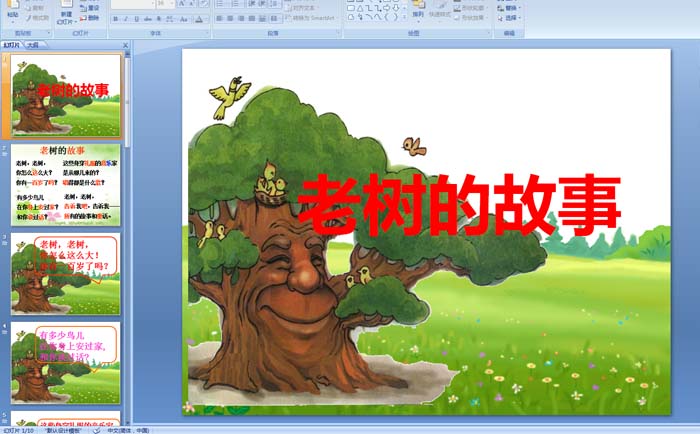The width and height of the screenshot is (700, 434).
Task: Switch to the Slides (幻灯片) pane tab
Action: coord(12,45)
